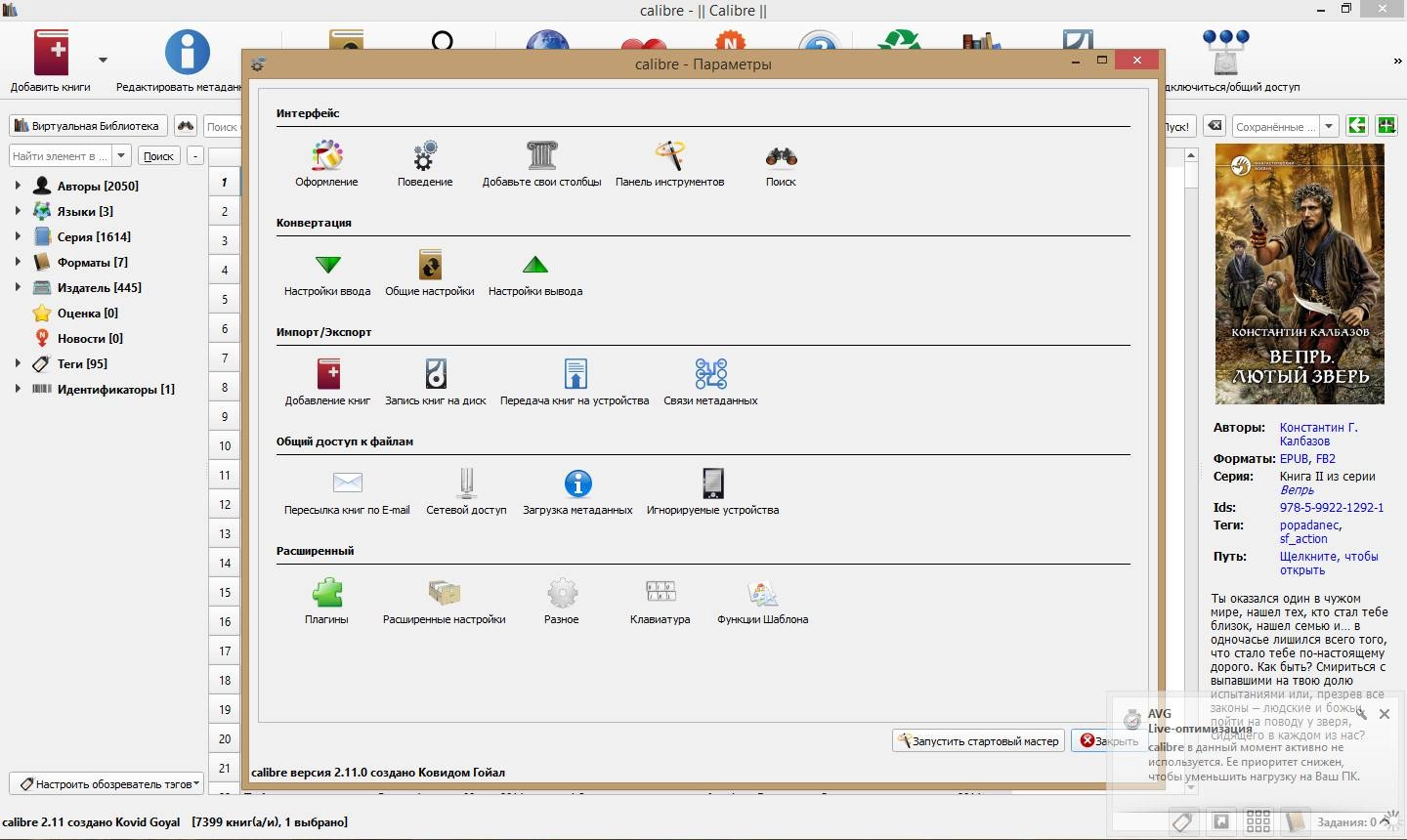The image size is (1407, 840).
Task: Open Добавление книг import settings
Action: [328, 382]
